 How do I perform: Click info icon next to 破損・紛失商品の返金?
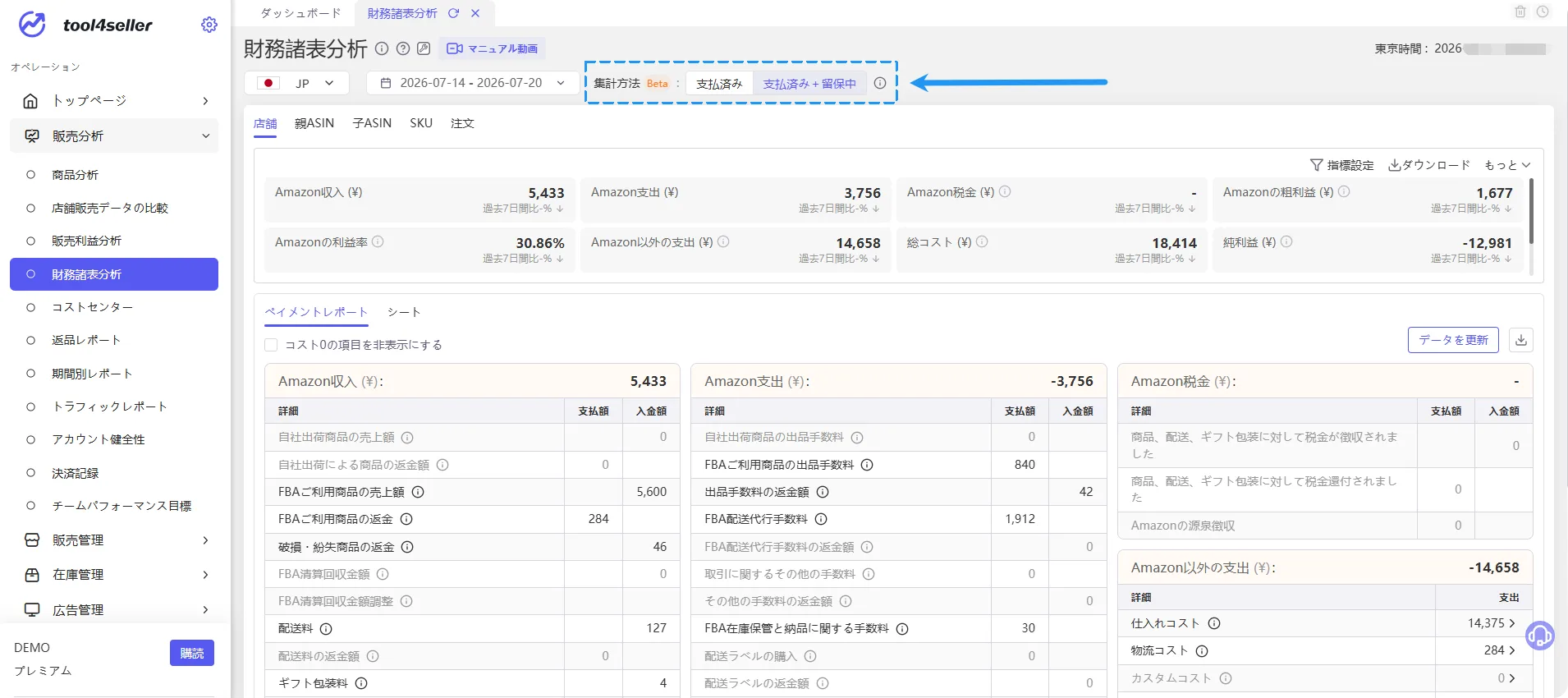[407, 547]
